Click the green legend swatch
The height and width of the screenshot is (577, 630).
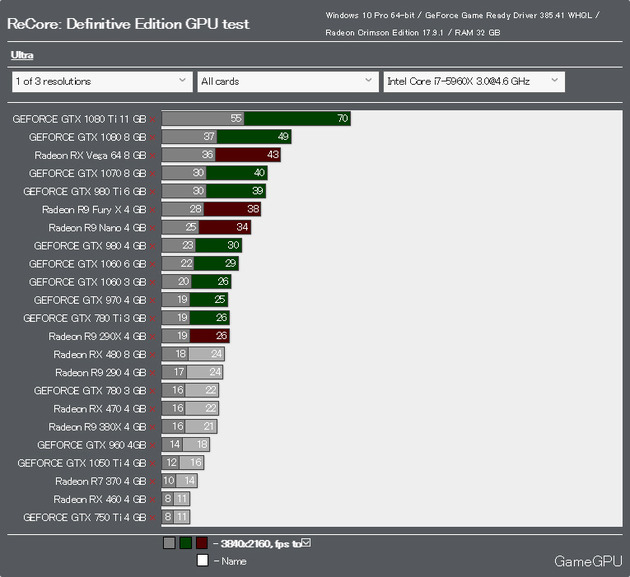186,543
